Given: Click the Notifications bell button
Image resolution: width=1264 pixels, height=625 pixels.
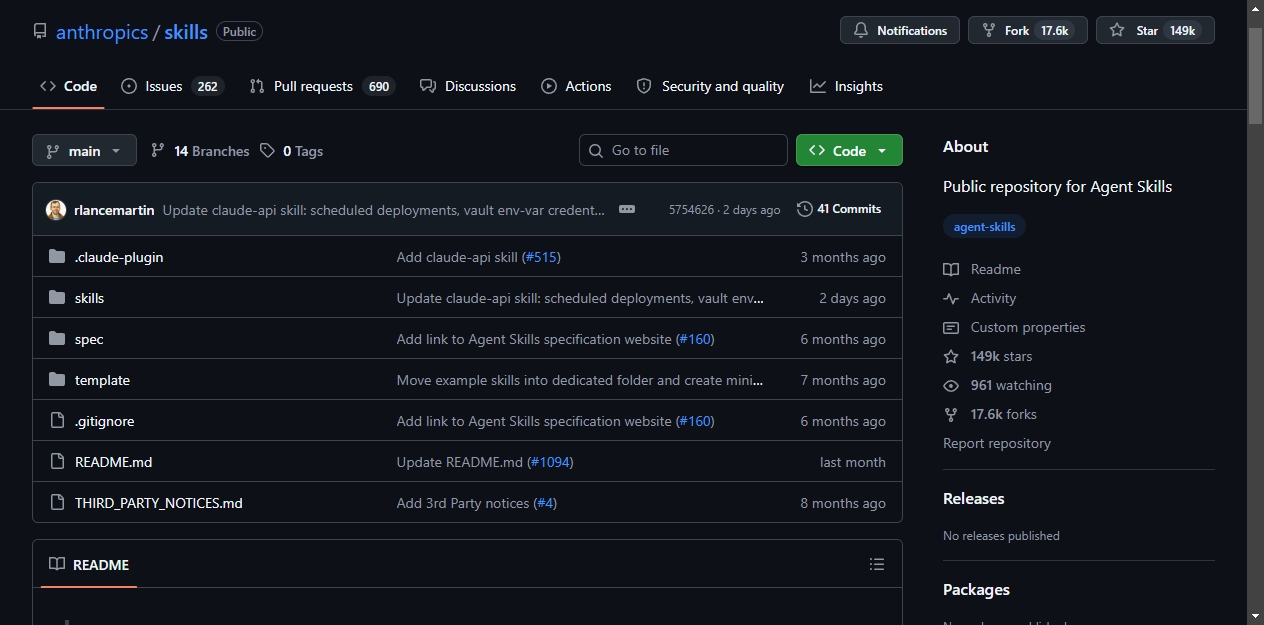Looking at the screenshot, I should pos(900,31).
